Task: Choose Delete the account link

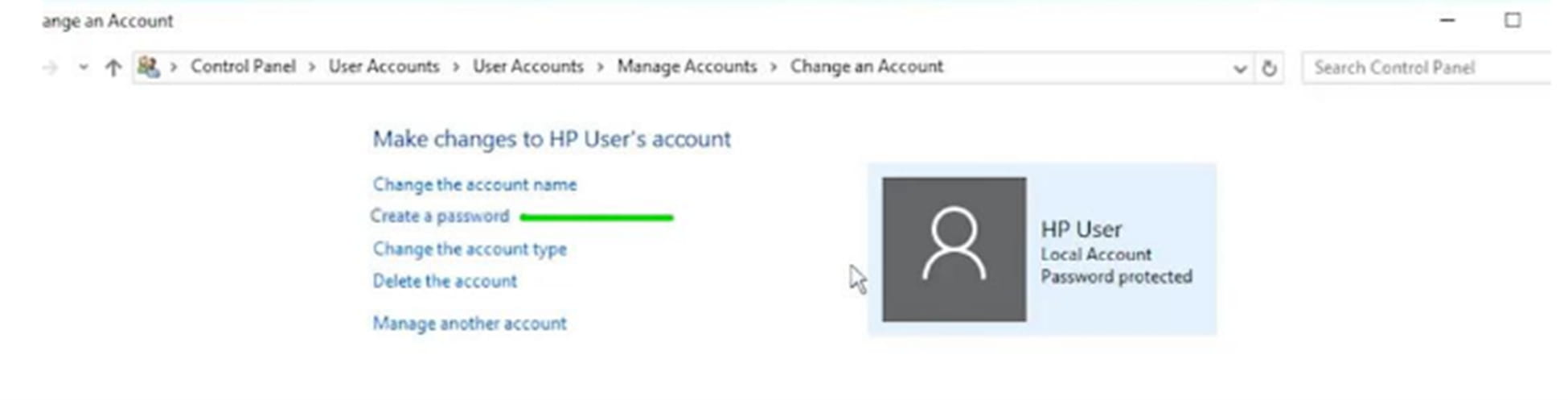Action: (445, 282)
